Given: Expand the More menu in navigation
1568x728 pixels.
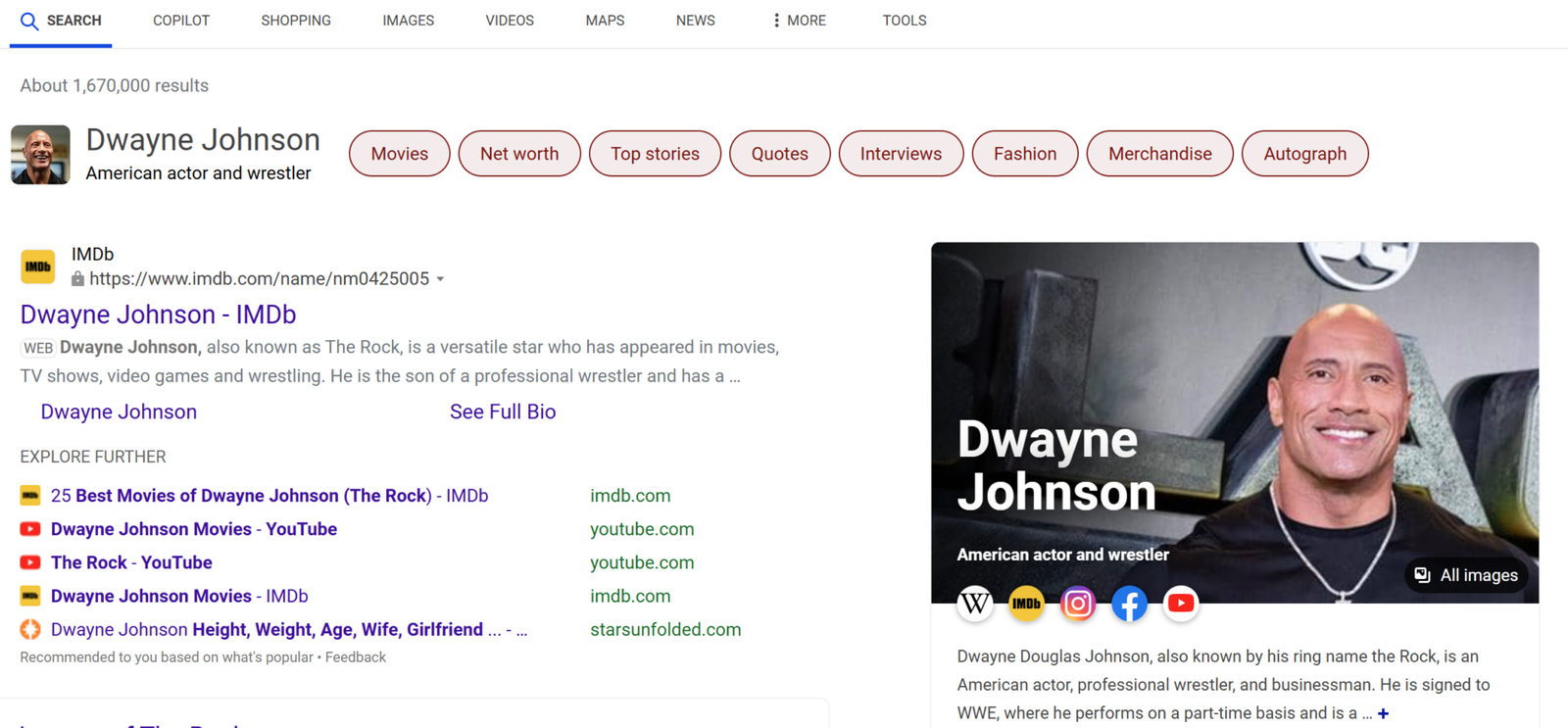Looking at the screenshot, I should 799,21.
